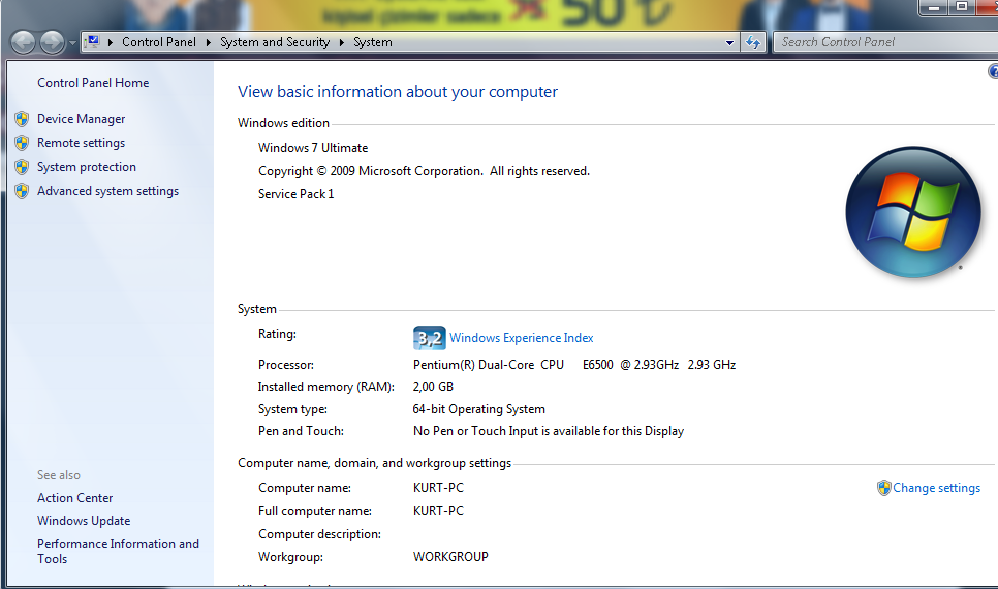
Task: Click the Back navigation arrow button
Action: [23, 43]
